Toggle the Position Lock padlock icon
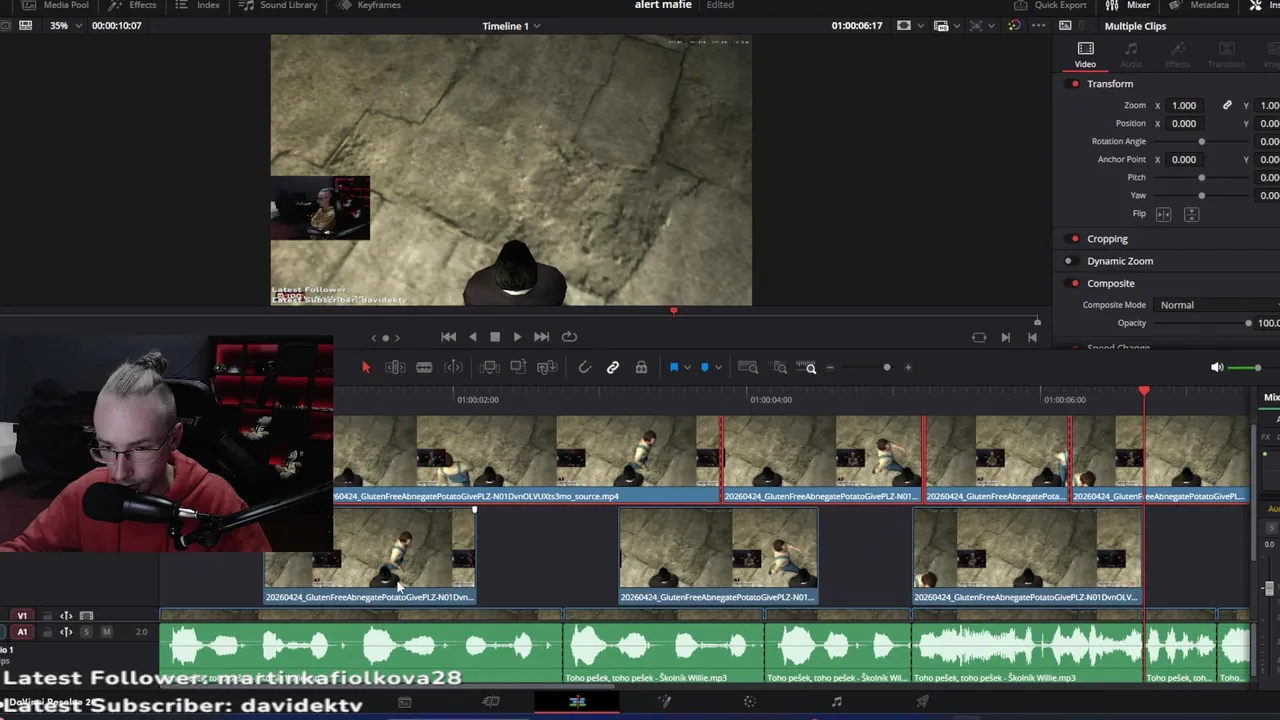The height and width of the screenshot is (720, 1280). 641,368
